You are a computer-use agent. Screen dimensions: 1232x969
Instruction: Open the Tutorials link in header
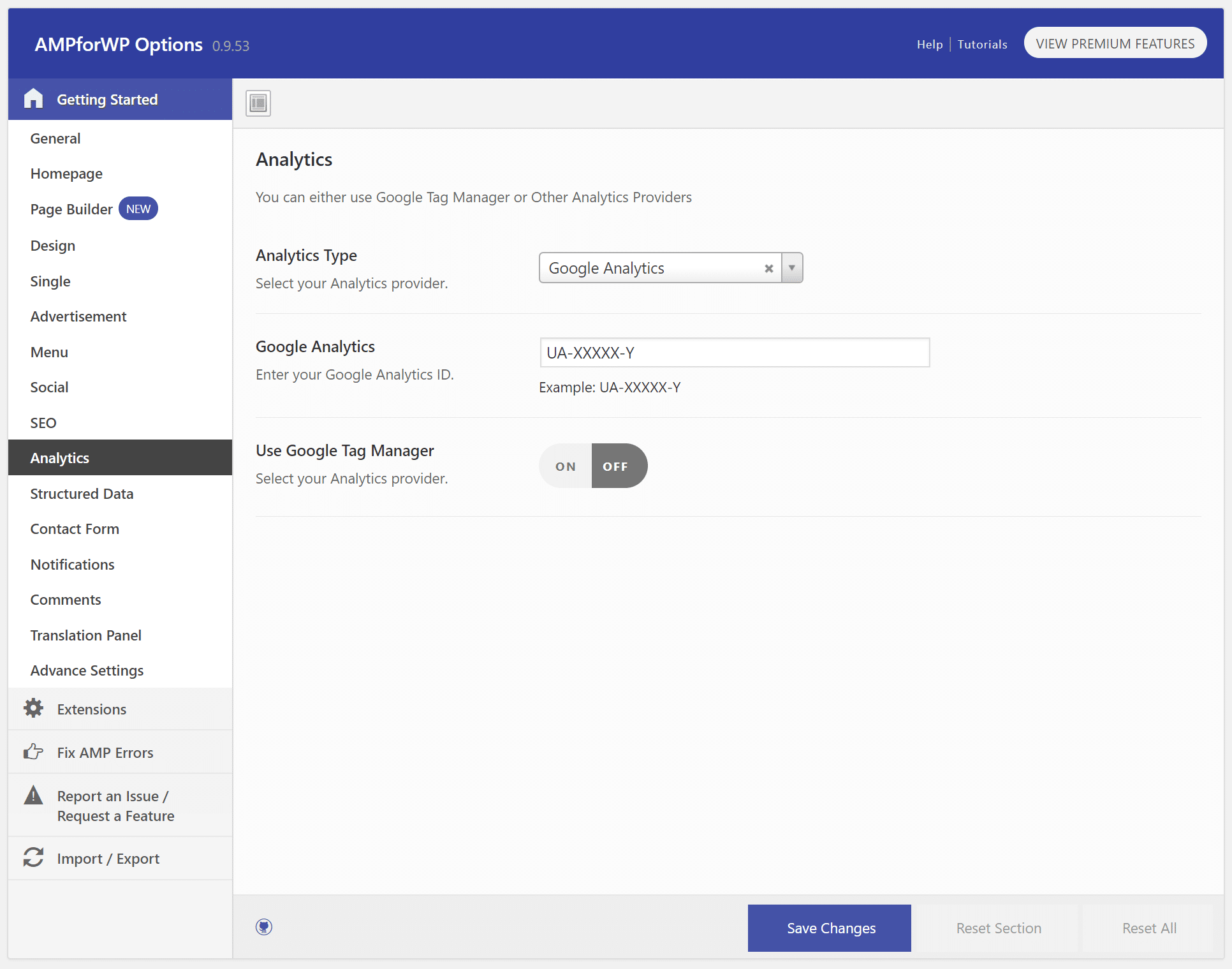[x=982, y=44]
